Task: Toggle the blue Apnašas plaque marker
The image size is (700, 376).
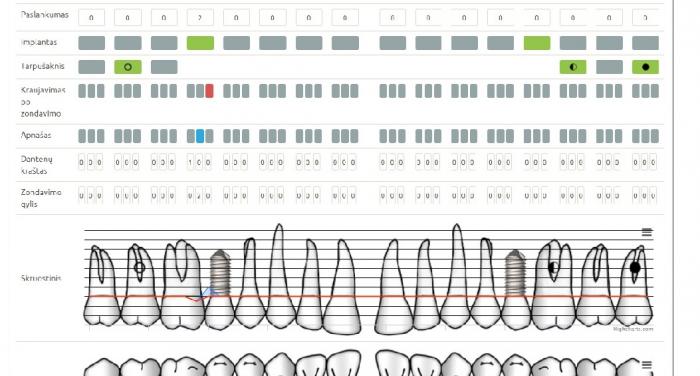Action: tap(200, 136)
